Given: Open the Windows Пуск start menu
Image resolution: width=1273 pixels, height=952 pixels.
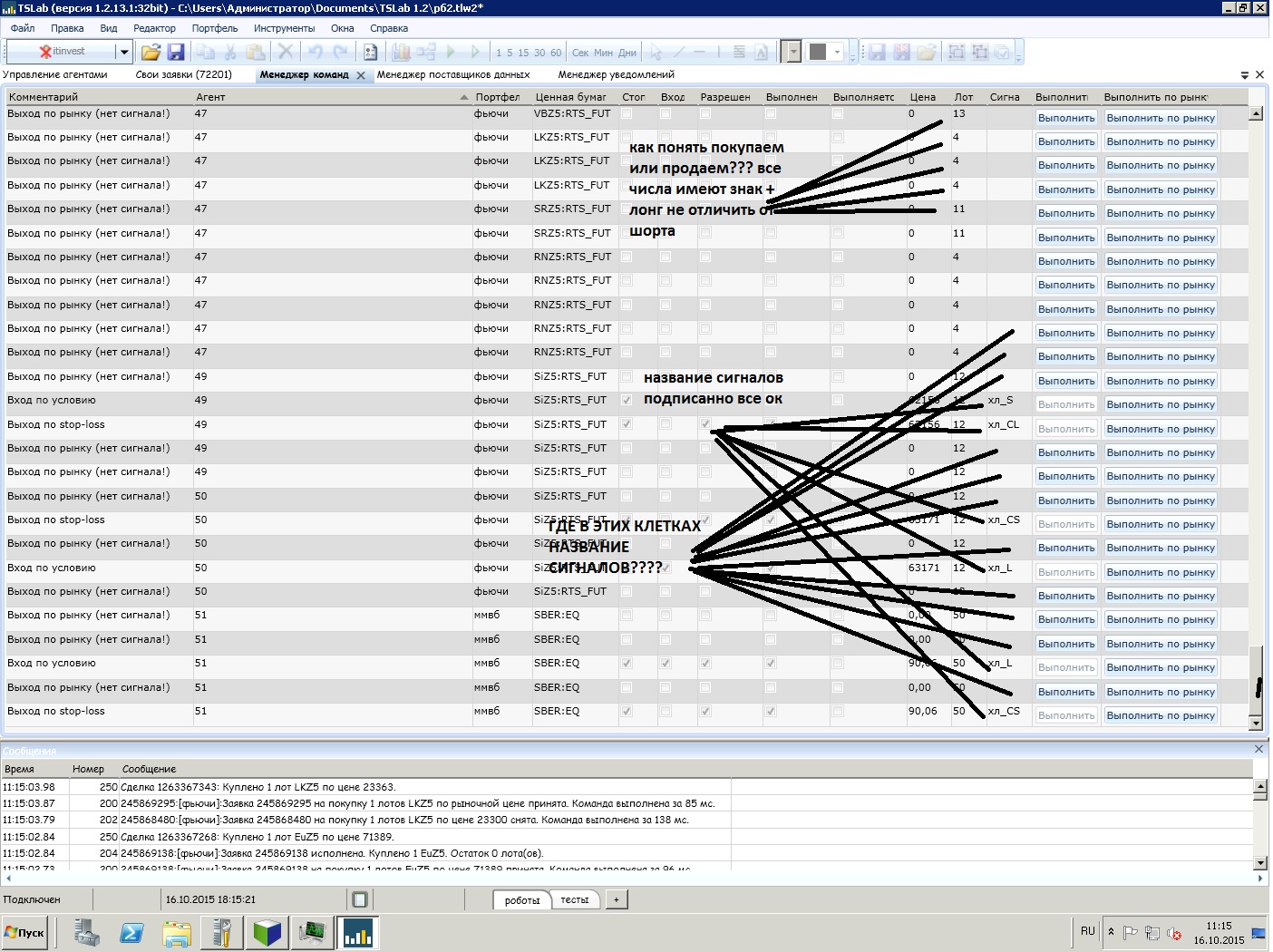Looking at the screenshot, I should click(x=25, y=932).
